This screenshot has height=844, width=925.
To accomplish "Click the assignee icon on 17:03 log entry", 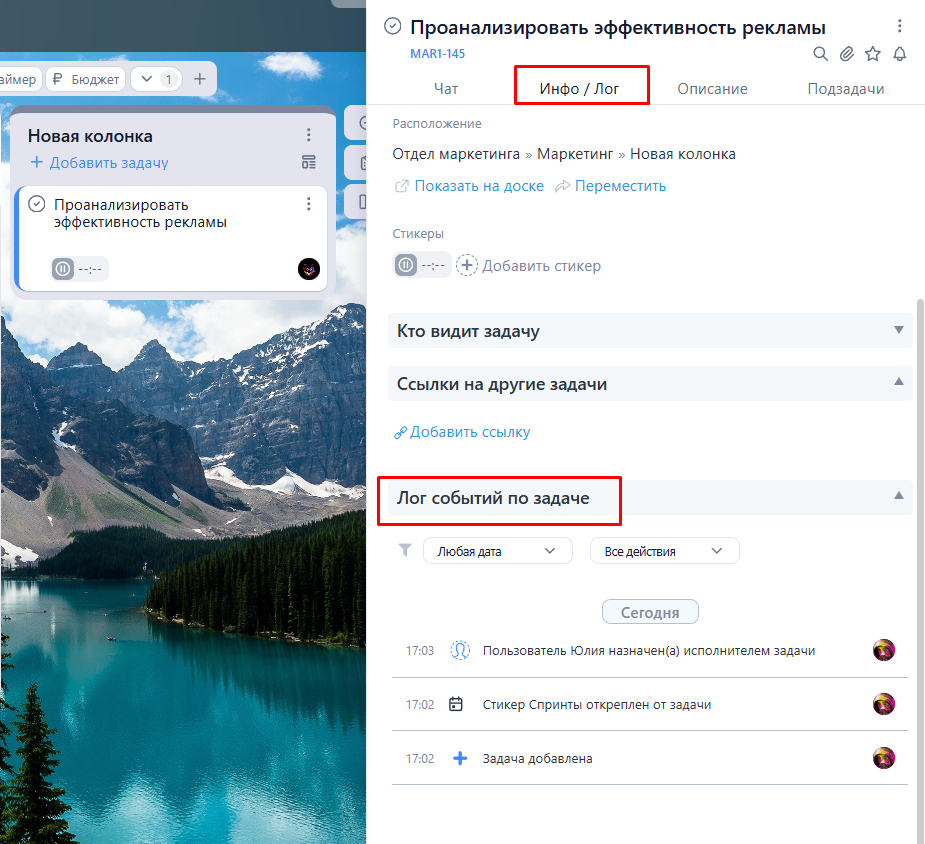I will 460,650.
